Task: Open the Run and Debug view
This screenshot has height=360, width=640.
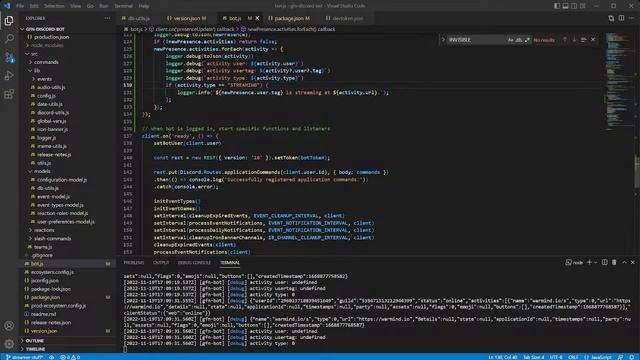Action: pyautogui.click(x=9, y=76)
